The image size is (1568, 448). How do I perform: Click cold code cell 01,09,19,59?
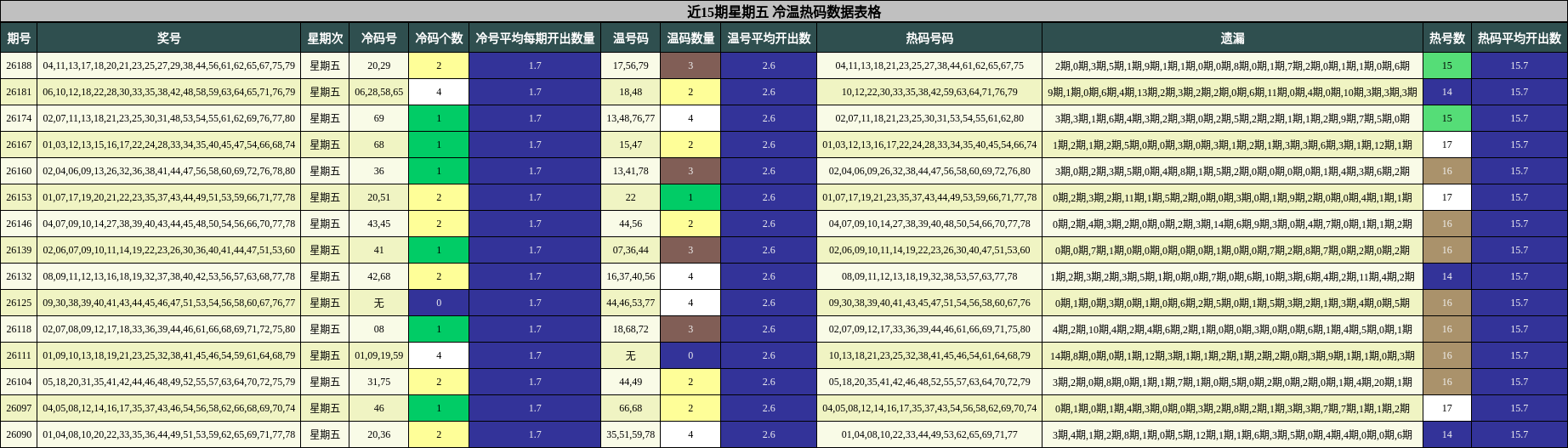click(379, 355)
